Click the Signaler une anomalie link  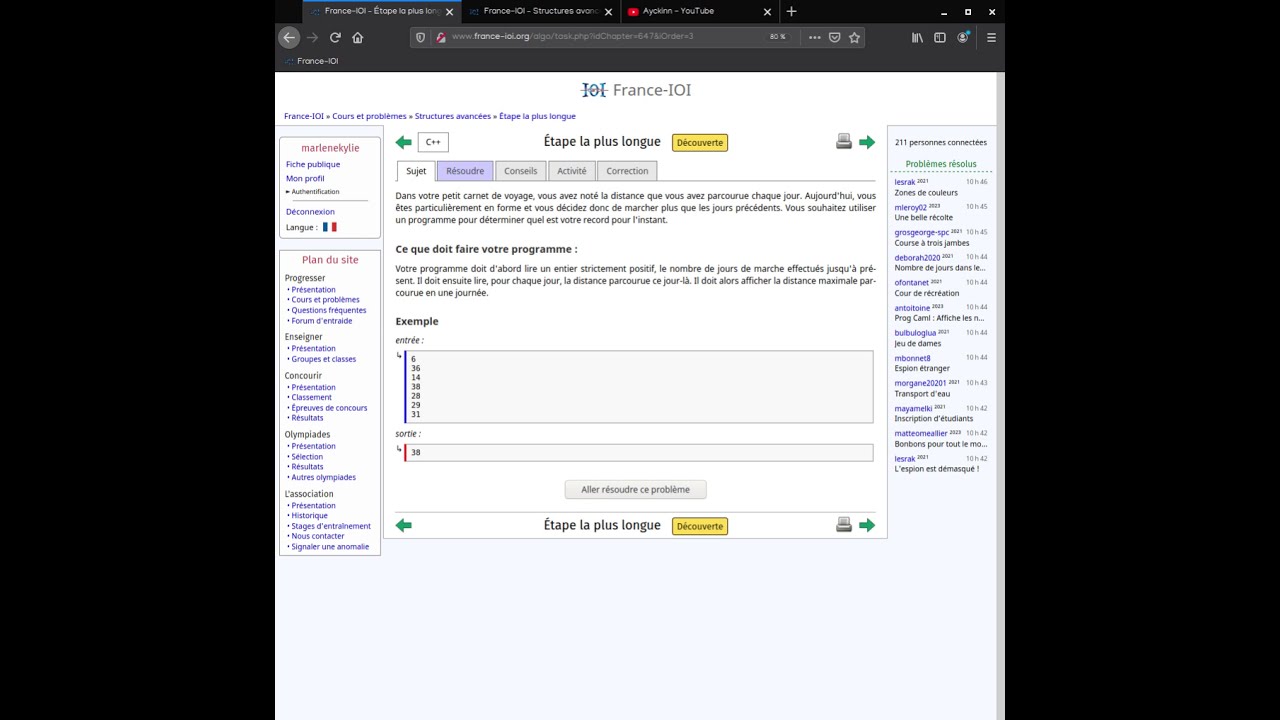click(x=330, y=547)
